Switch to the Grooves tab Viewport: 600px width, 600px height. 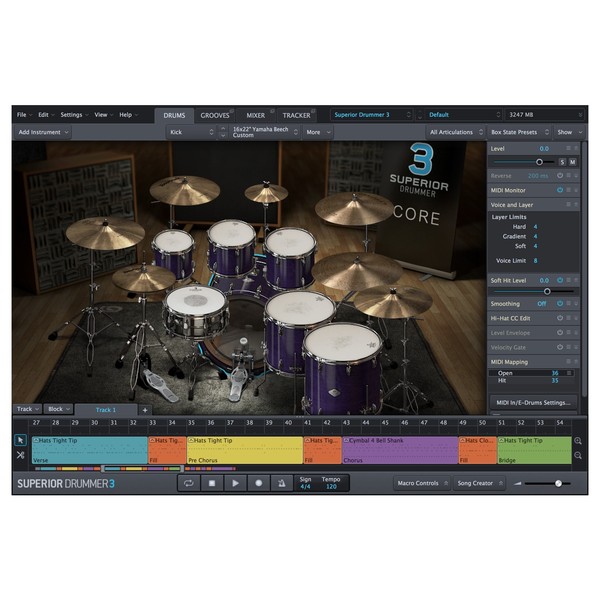(x=215, y=115)
